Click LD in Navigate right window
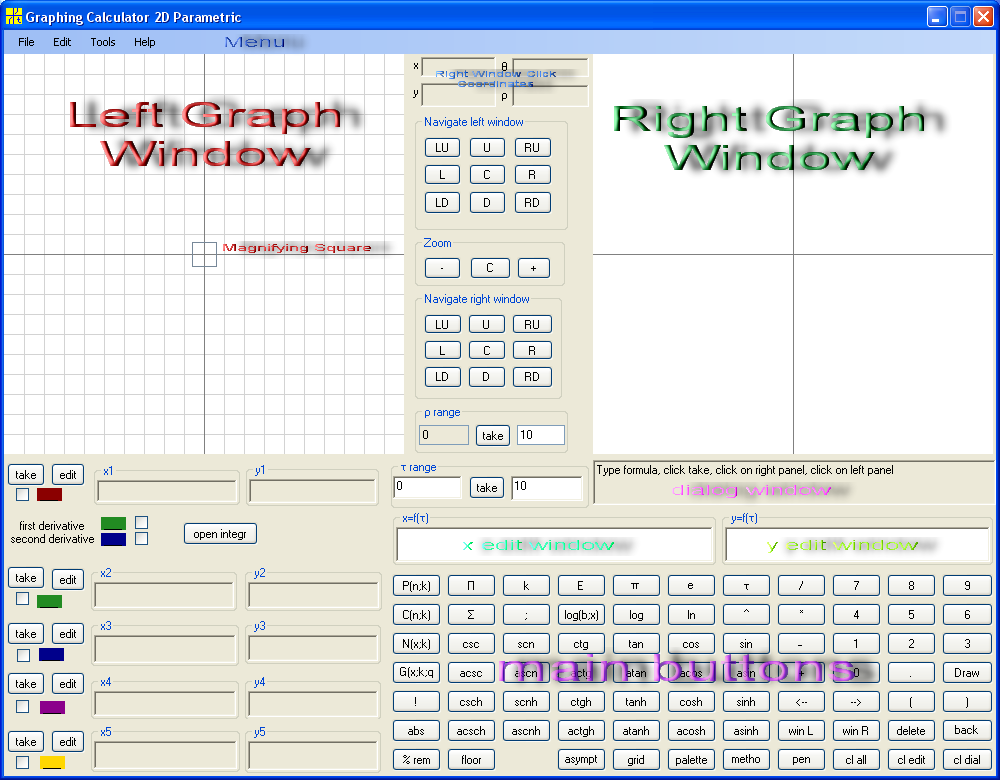Viewport: 1000px width, 780px height. (x=441, y=376)
